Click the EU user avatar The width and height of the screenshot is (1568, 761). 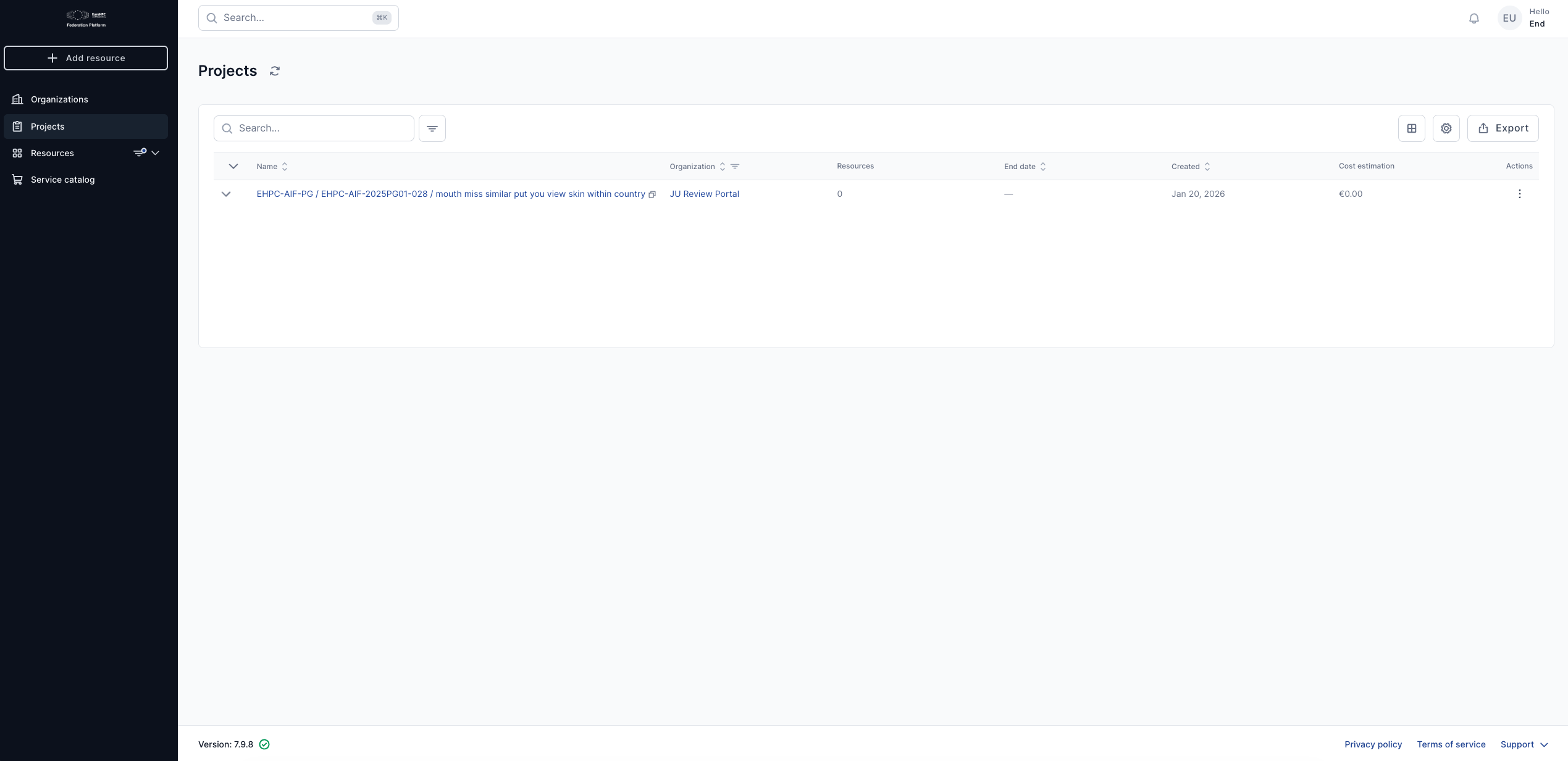1509,19
